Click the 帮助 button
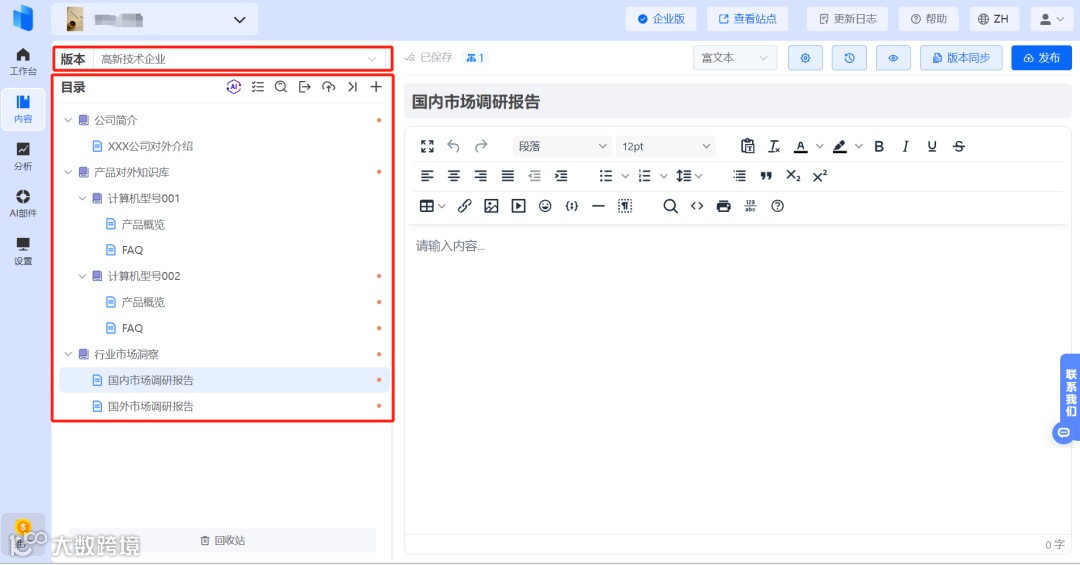Screen dimensions: 1080x565 pos(928,19)
